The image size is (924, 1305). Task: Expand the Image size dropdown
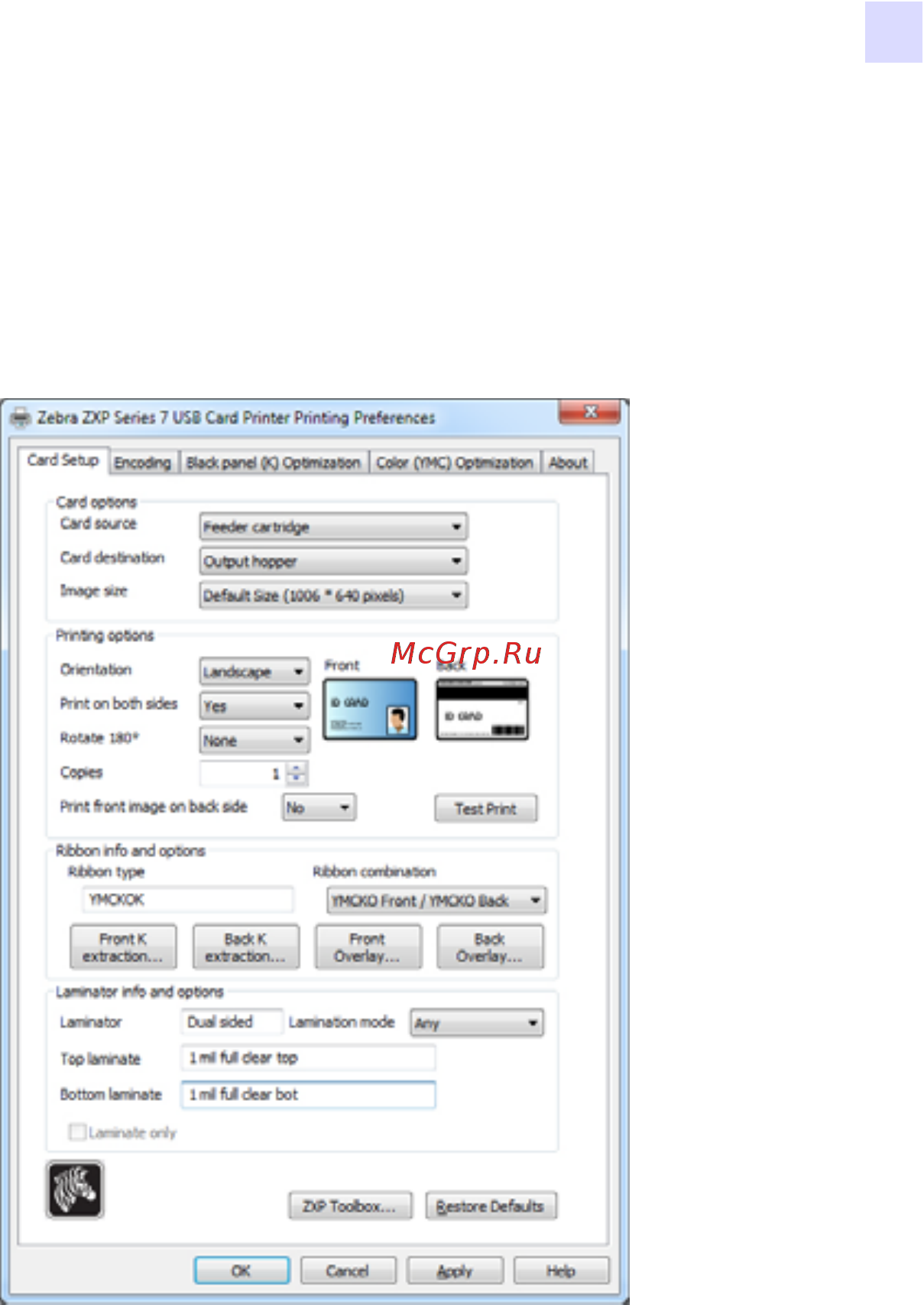[334, 596]
